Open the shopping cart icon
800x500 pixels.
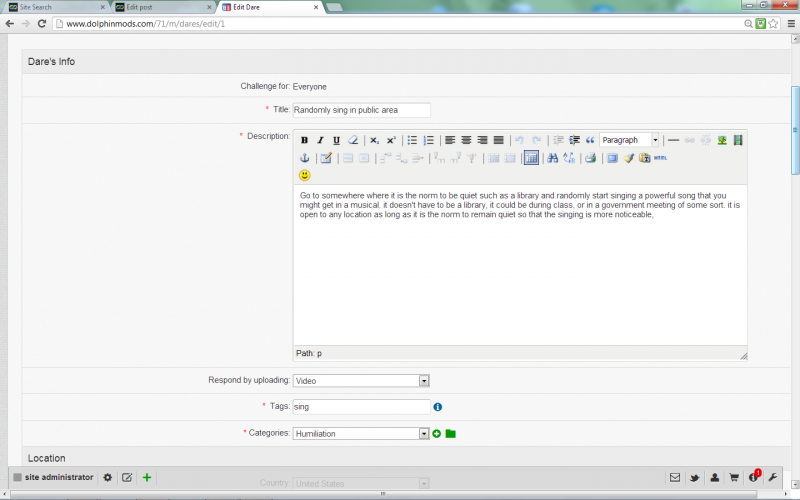[x=734, y=477]
